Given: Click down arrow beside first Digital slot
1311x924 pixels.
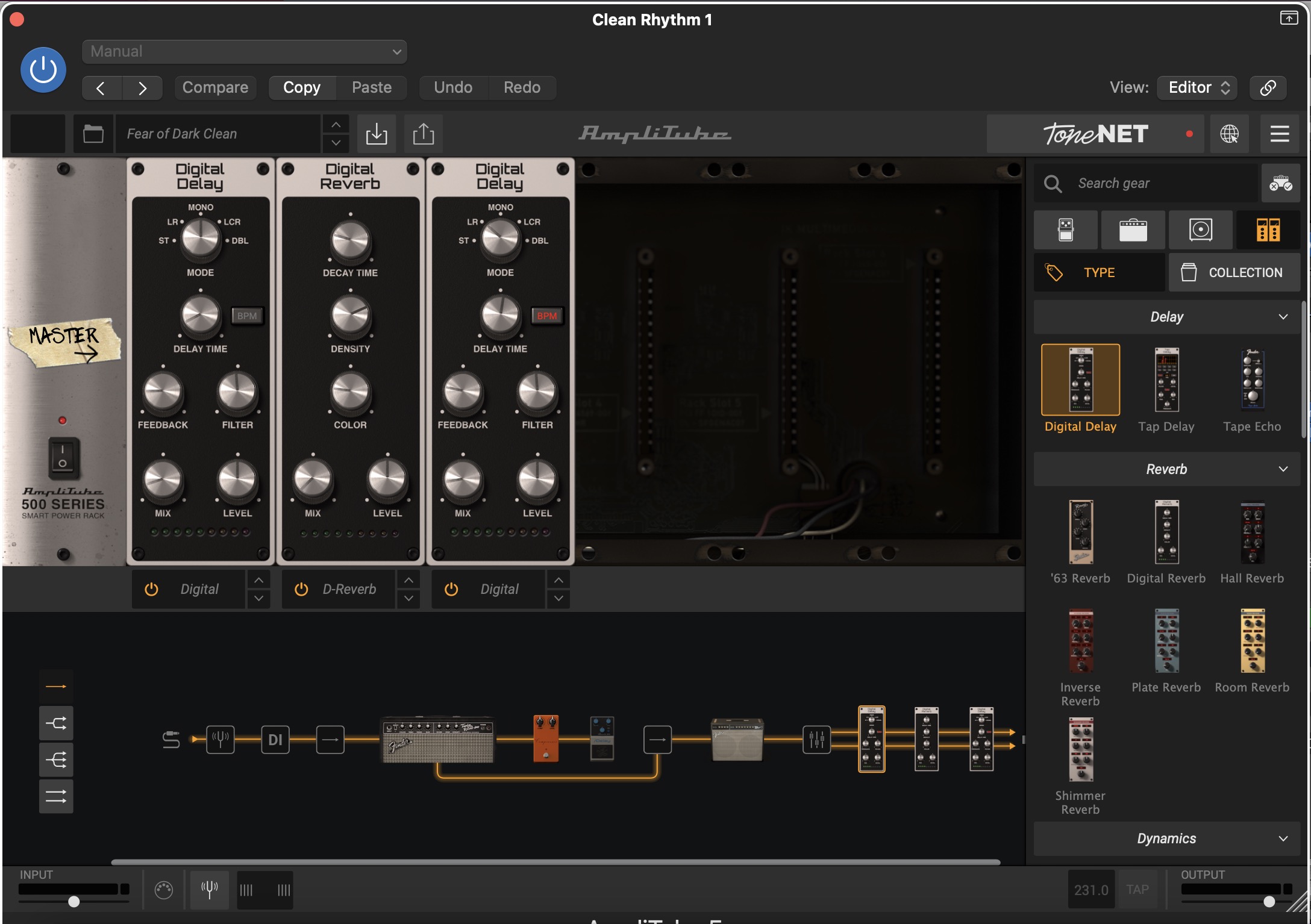Looking at the screenshot, I should (x=258, y=598).
